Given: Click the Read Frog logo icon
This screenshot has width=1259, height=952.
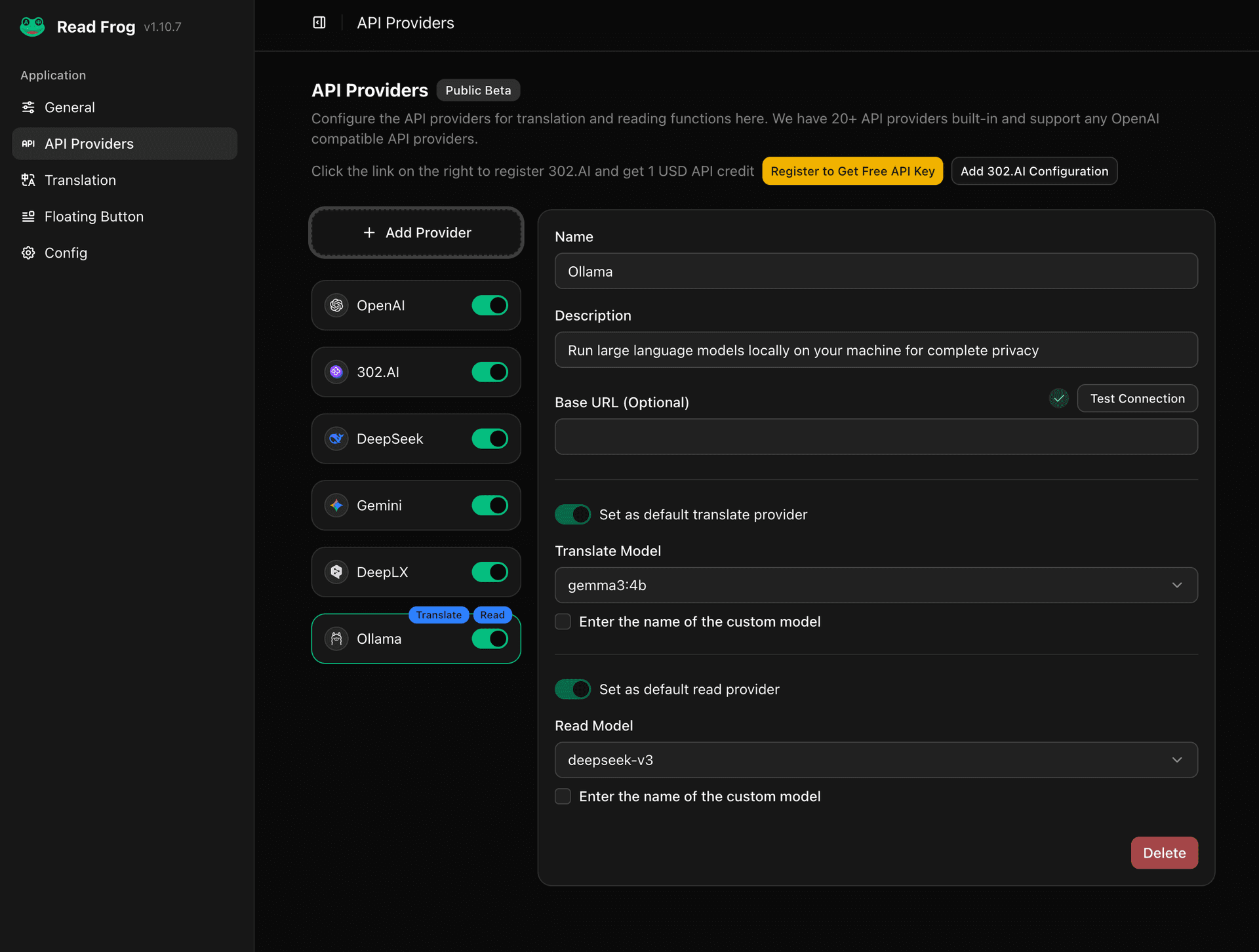Looking at the screenshot, I should click(32, 26).
